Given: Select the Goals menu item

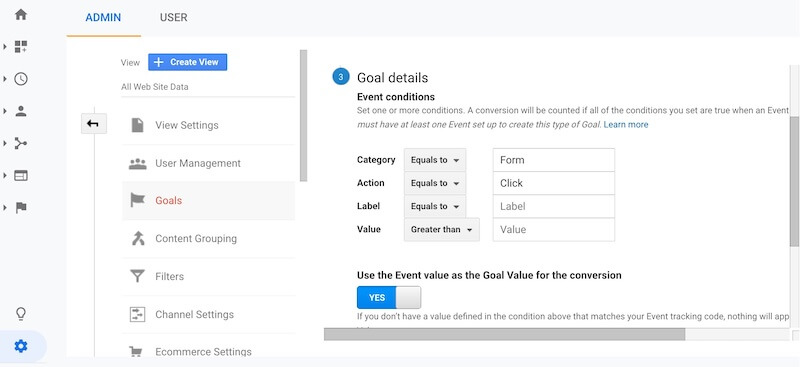Looking at the screenshot, I should coord(208,201).
